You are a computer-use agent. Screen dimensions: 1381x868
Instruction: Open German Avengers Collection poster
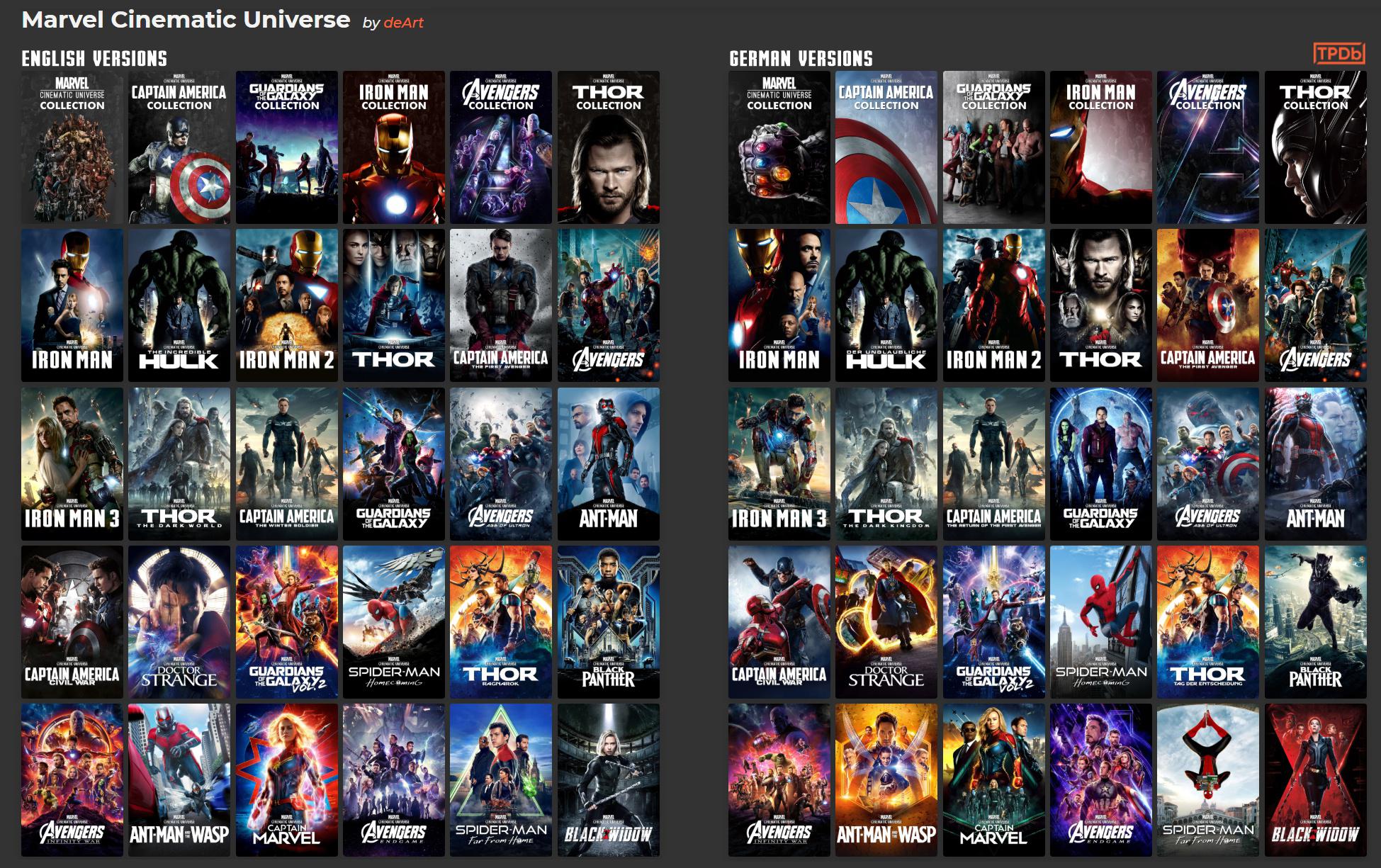click(x=1208, y=147)
